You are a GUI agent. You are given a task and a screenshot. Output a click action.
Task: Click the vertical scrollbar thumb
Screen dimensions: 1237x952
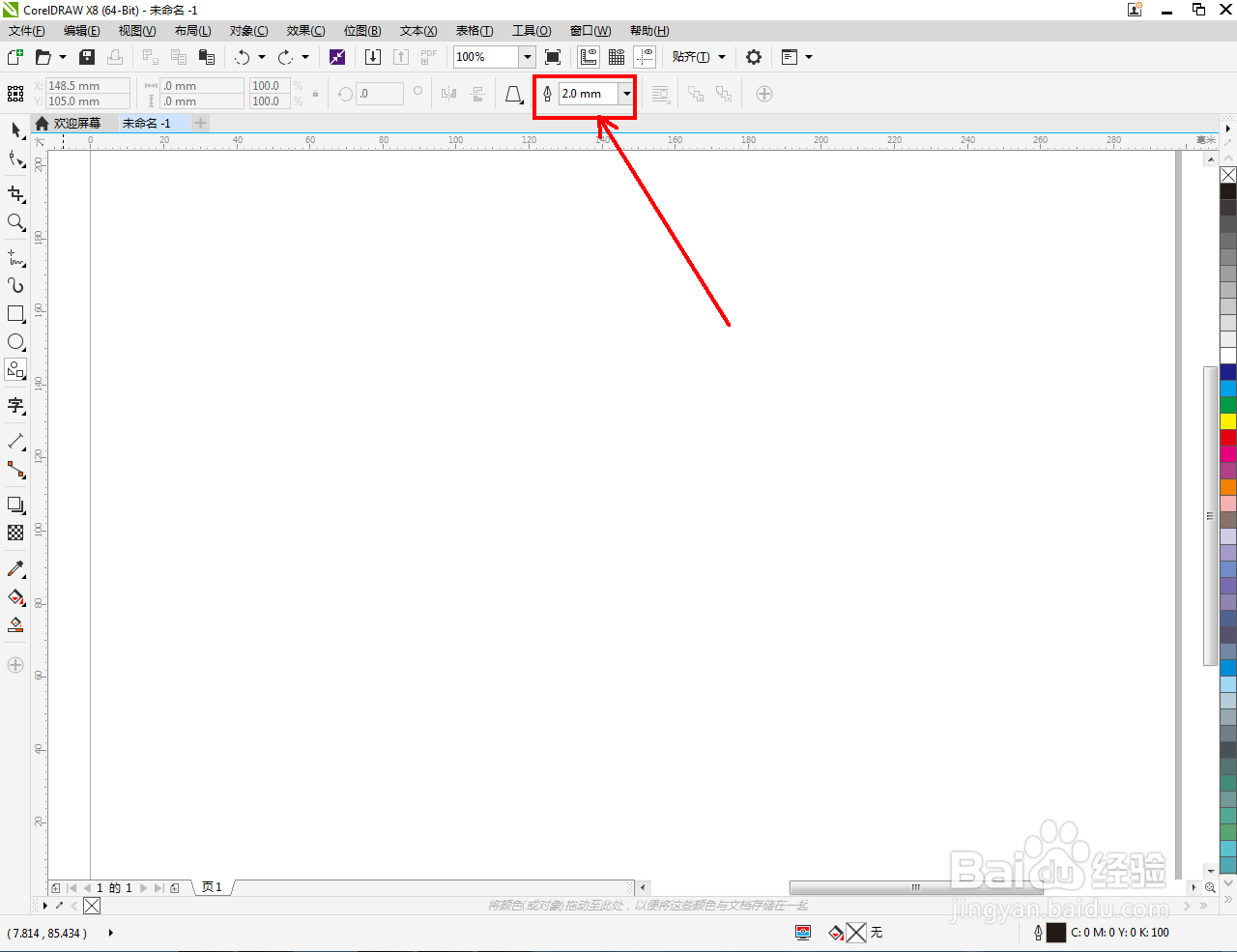click(1210, 516)
